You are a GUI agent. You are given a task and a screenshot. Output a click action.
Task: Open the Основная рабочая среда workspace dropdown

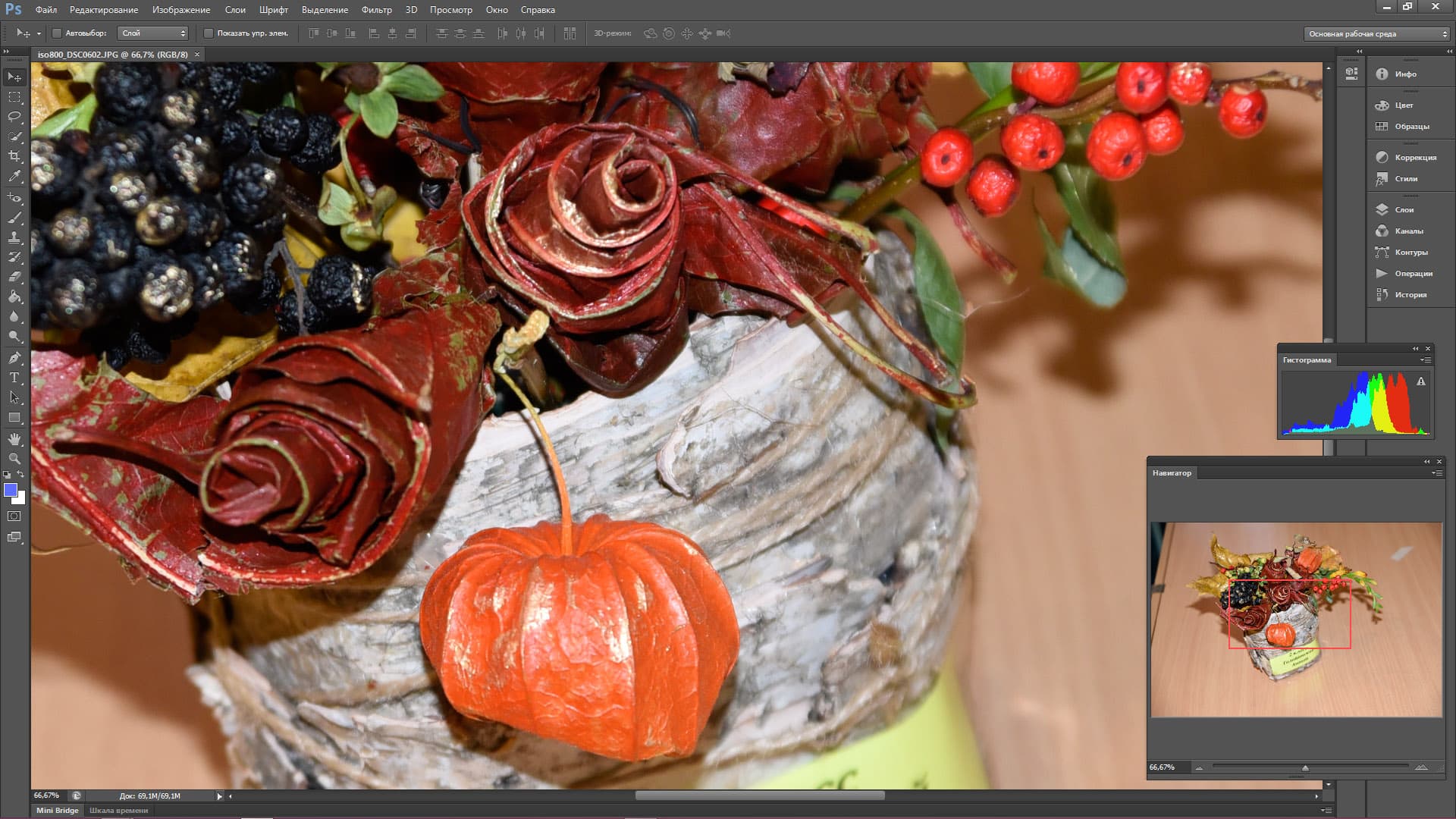[1376, 33]
